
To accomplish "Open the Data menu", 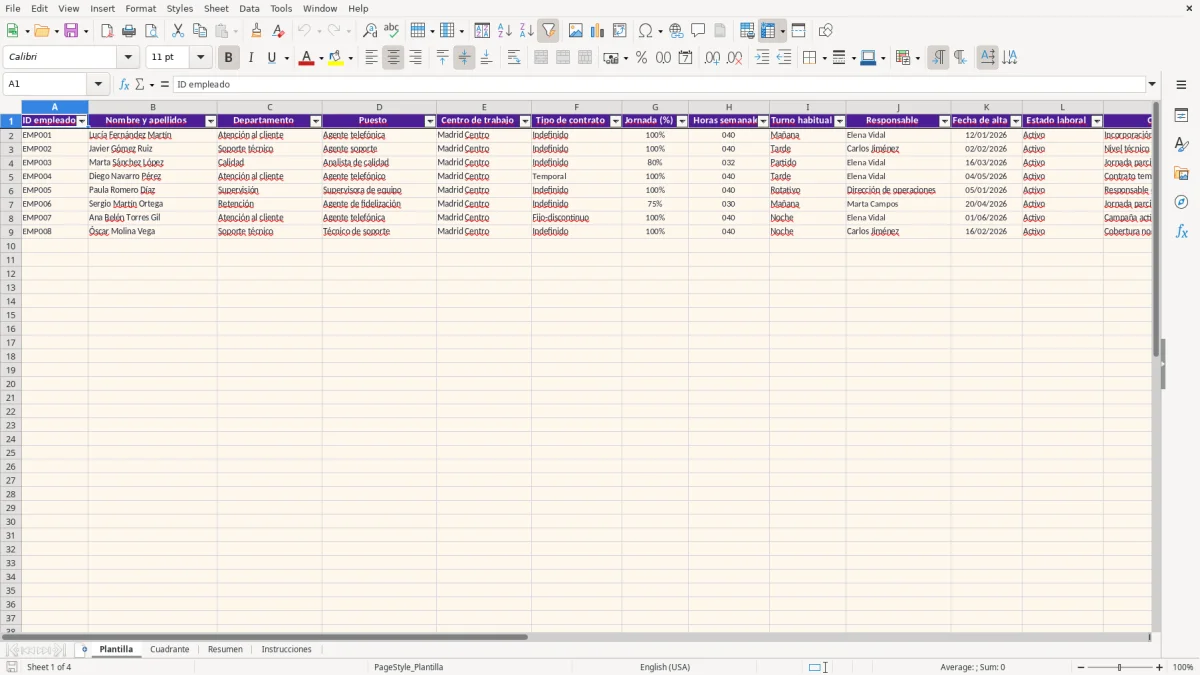I will coord(249,8).
